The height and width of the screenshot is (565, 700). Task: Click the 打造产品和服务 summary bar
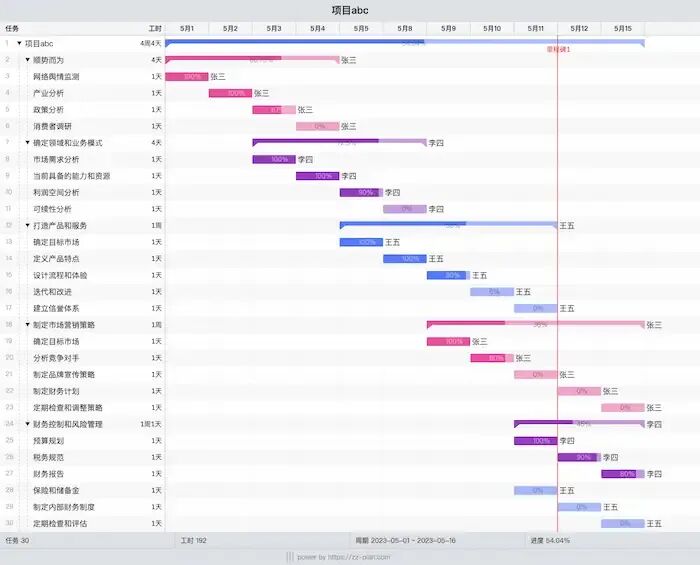pos(449,224)
